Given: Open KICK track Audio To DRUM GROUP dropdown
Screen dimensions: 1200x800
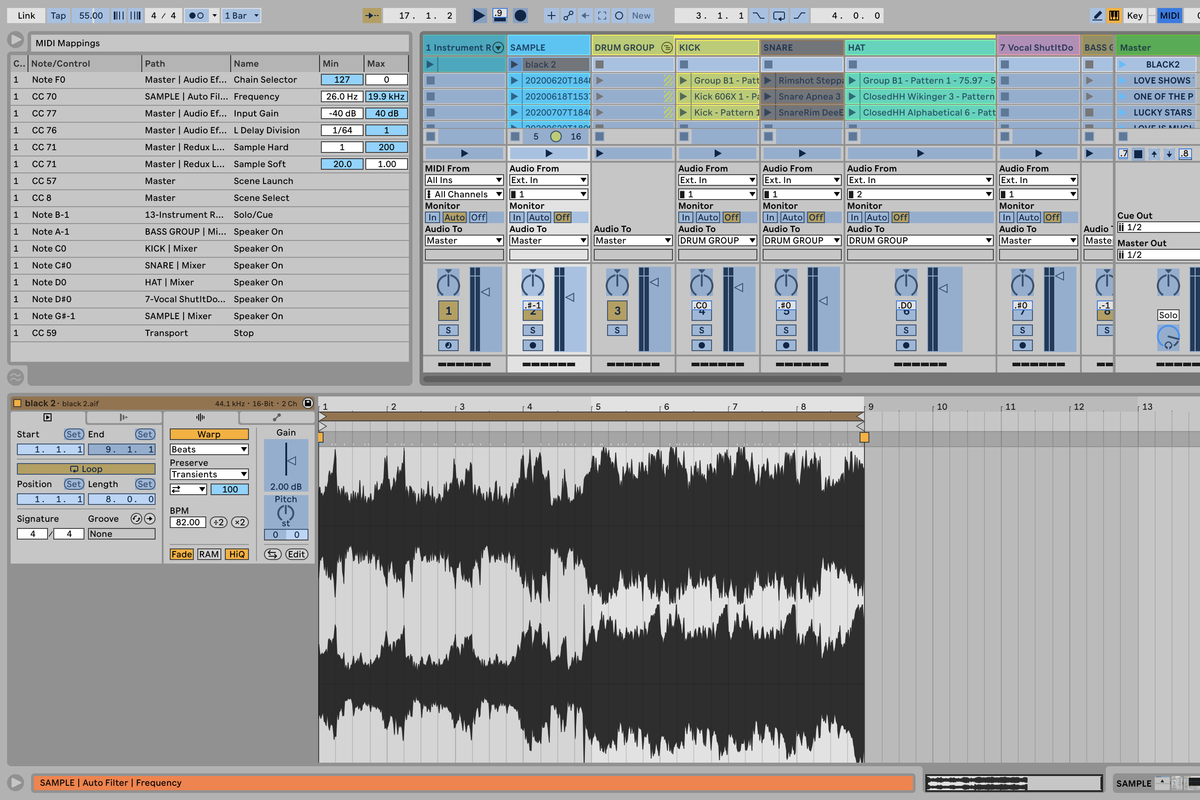Looking at the screenshot, I should 717,240.
